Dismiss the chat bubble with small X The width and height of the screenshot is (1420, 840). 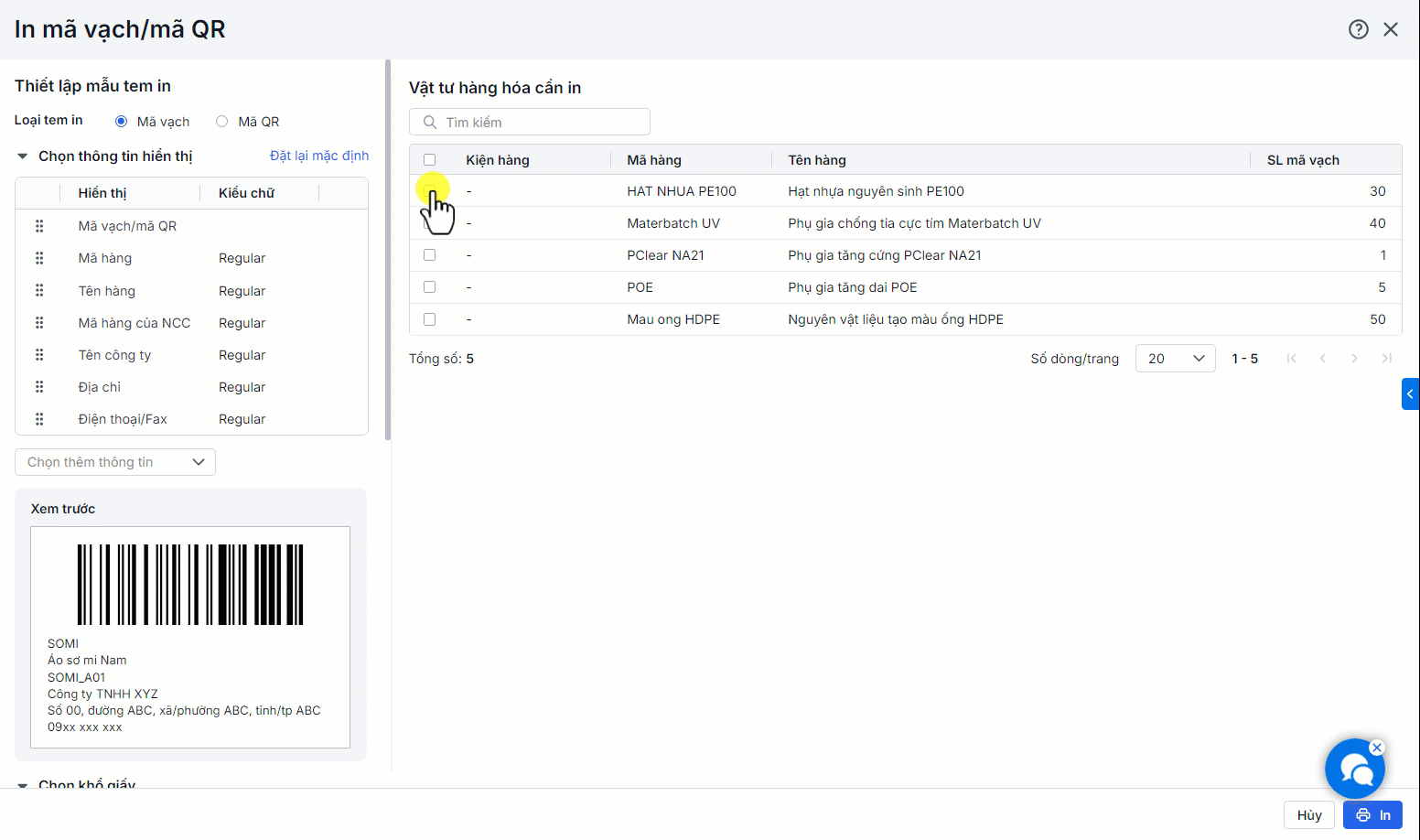1377,748
